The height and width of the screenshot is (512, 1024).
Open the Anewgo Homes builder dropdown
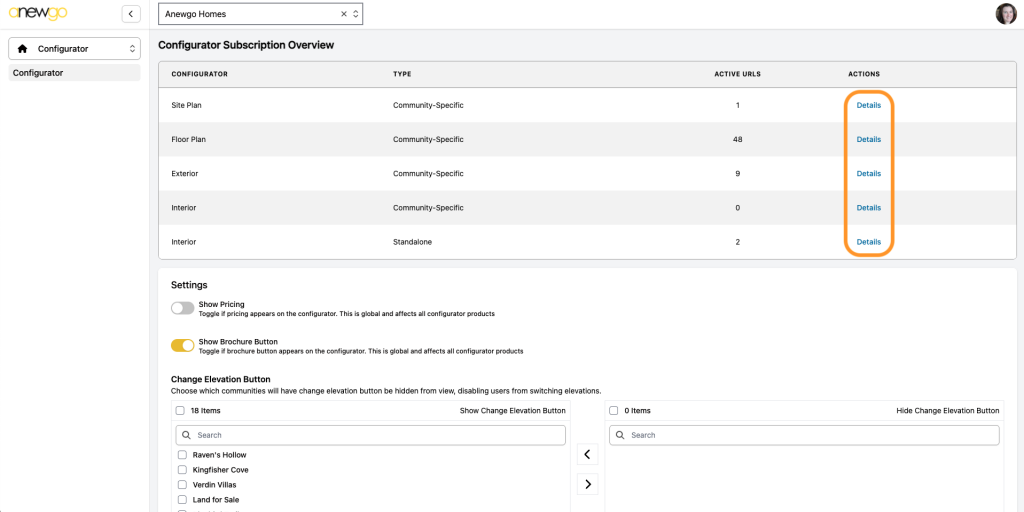click(261, 14)
